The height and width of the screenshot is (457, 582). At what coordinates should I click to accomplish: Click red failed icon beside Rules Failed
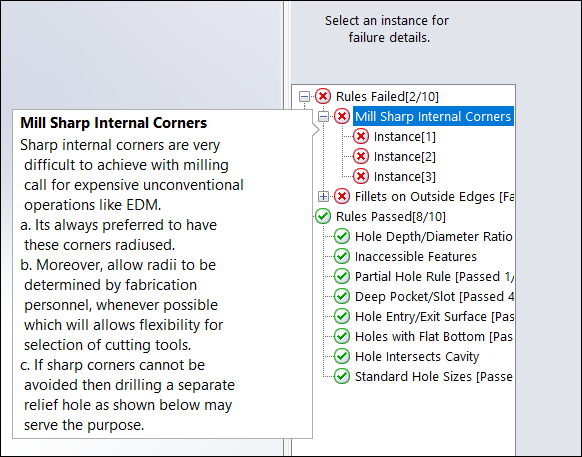pyautogui.click(x=323, y=97)
